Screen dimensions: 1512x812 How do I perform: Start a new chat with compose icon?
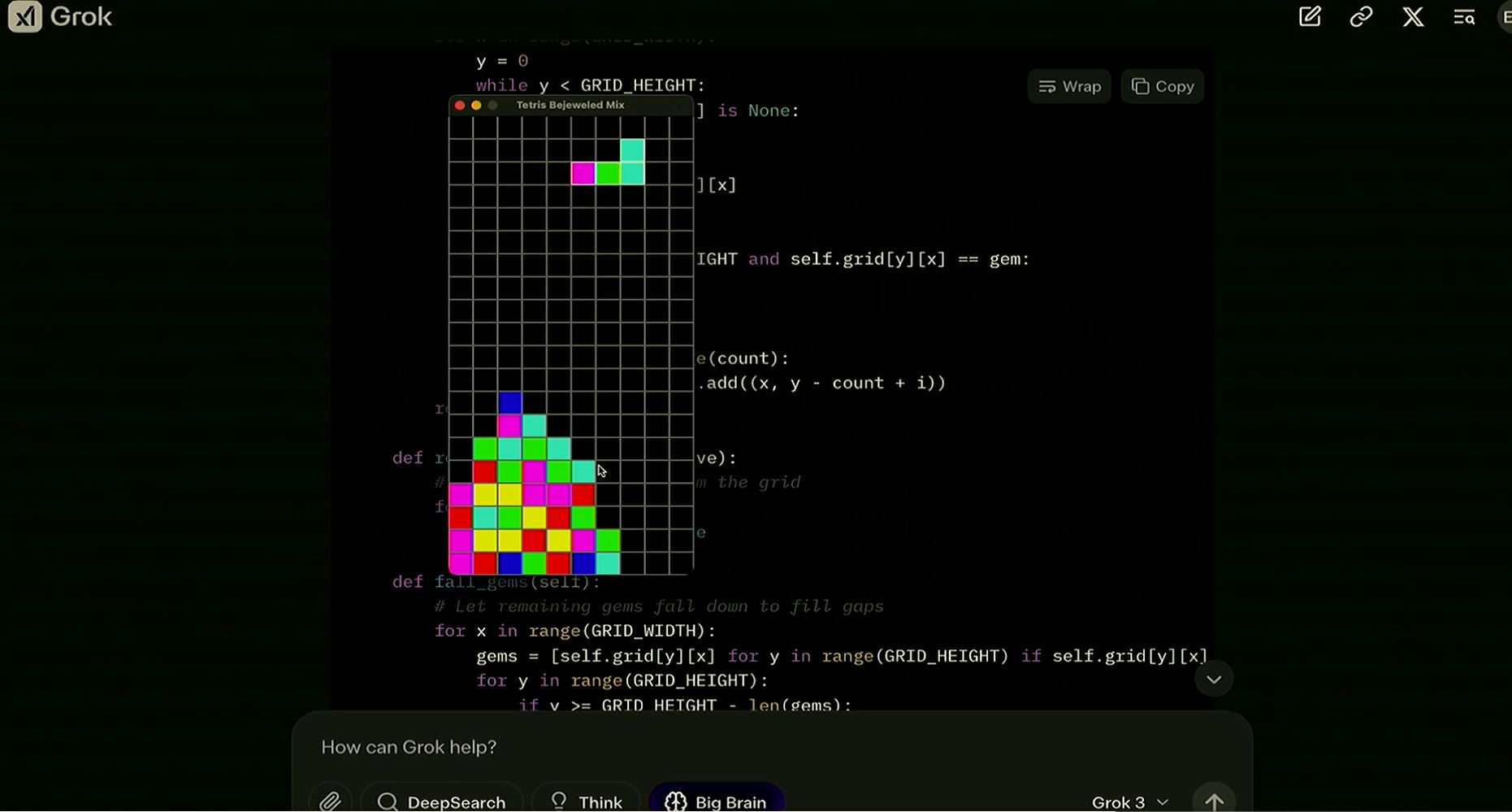(x=1310, y=17)
